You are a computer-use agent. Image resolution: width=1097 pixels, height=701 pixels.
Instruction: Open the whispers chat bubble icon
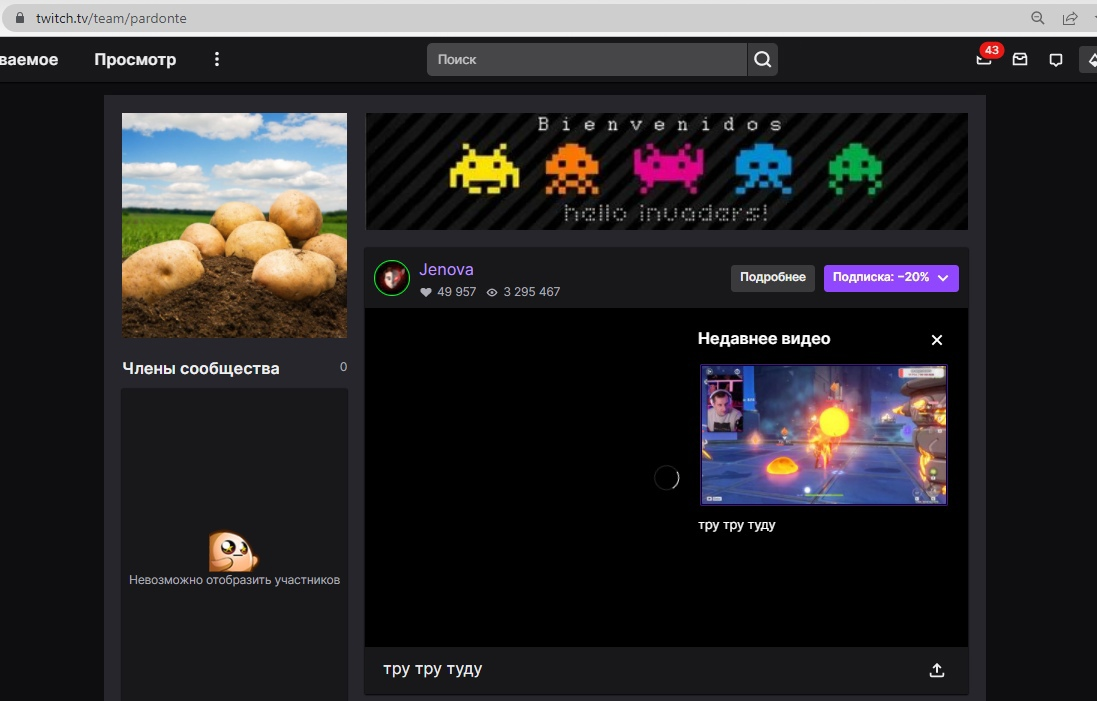[1056, 59]
